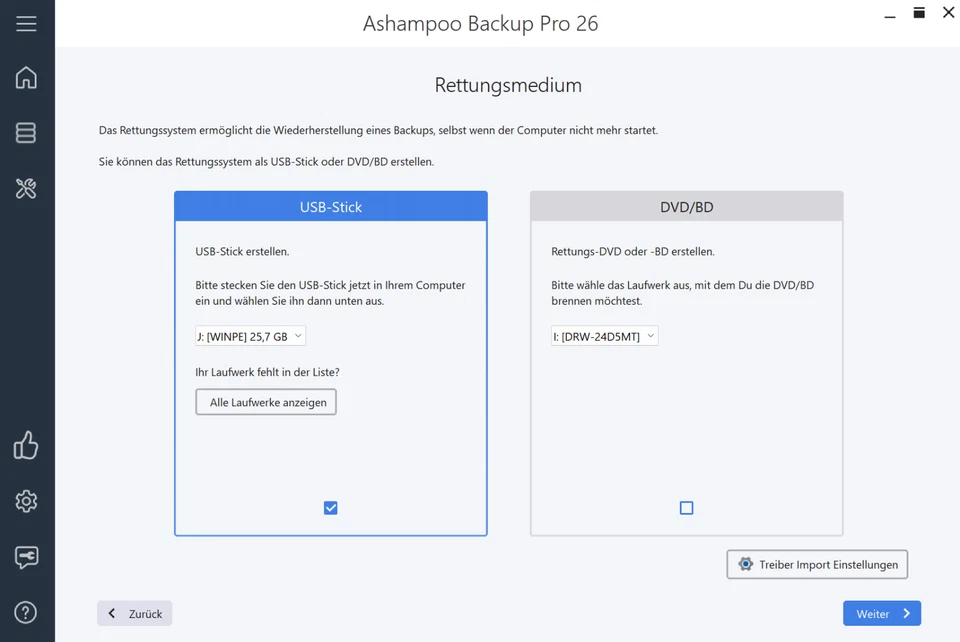Viewport: 960px width, 642px height.
Task: Click the thumbs-up rating icon
Action: coord(26,446)
